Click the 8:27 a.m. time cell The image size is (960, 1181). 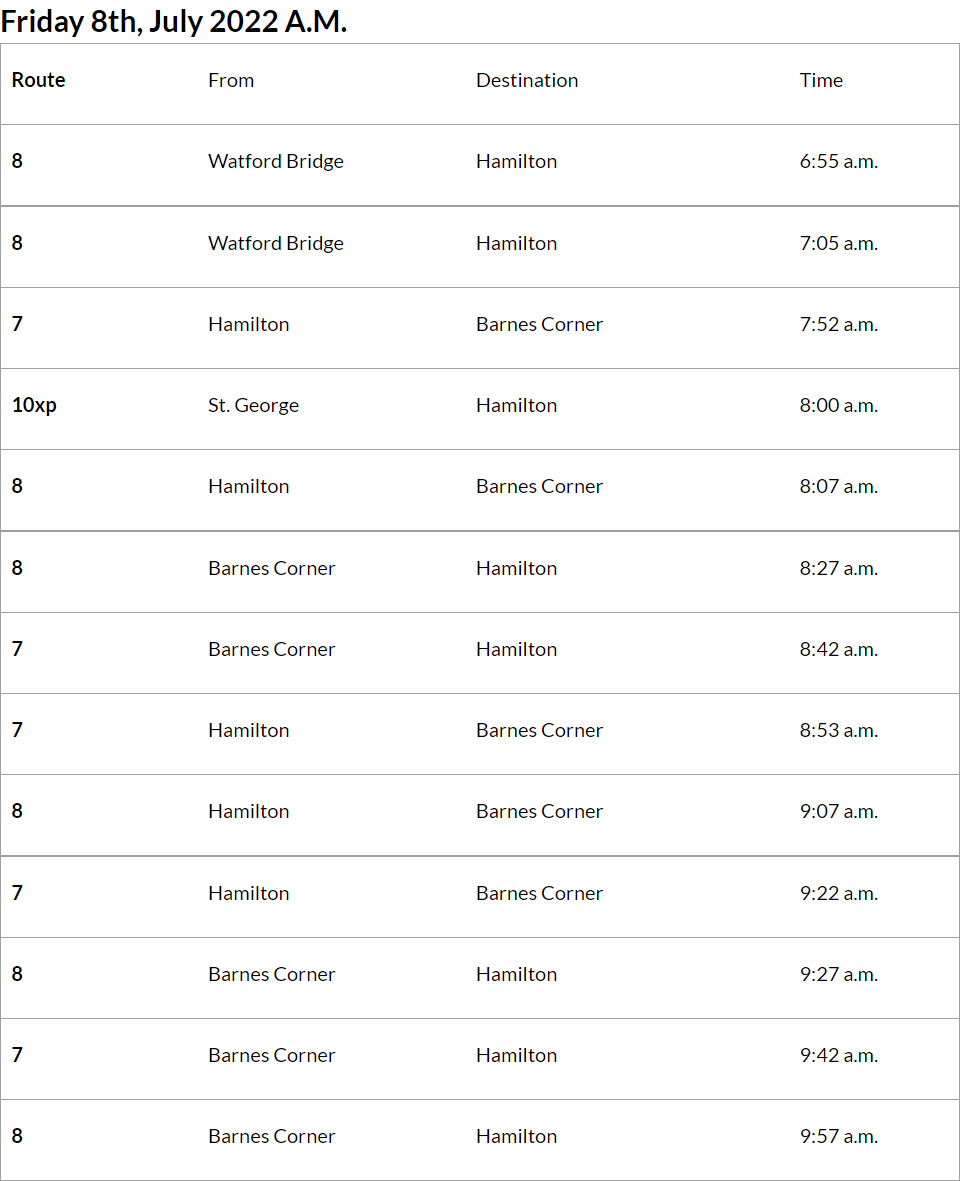point(838,569)
